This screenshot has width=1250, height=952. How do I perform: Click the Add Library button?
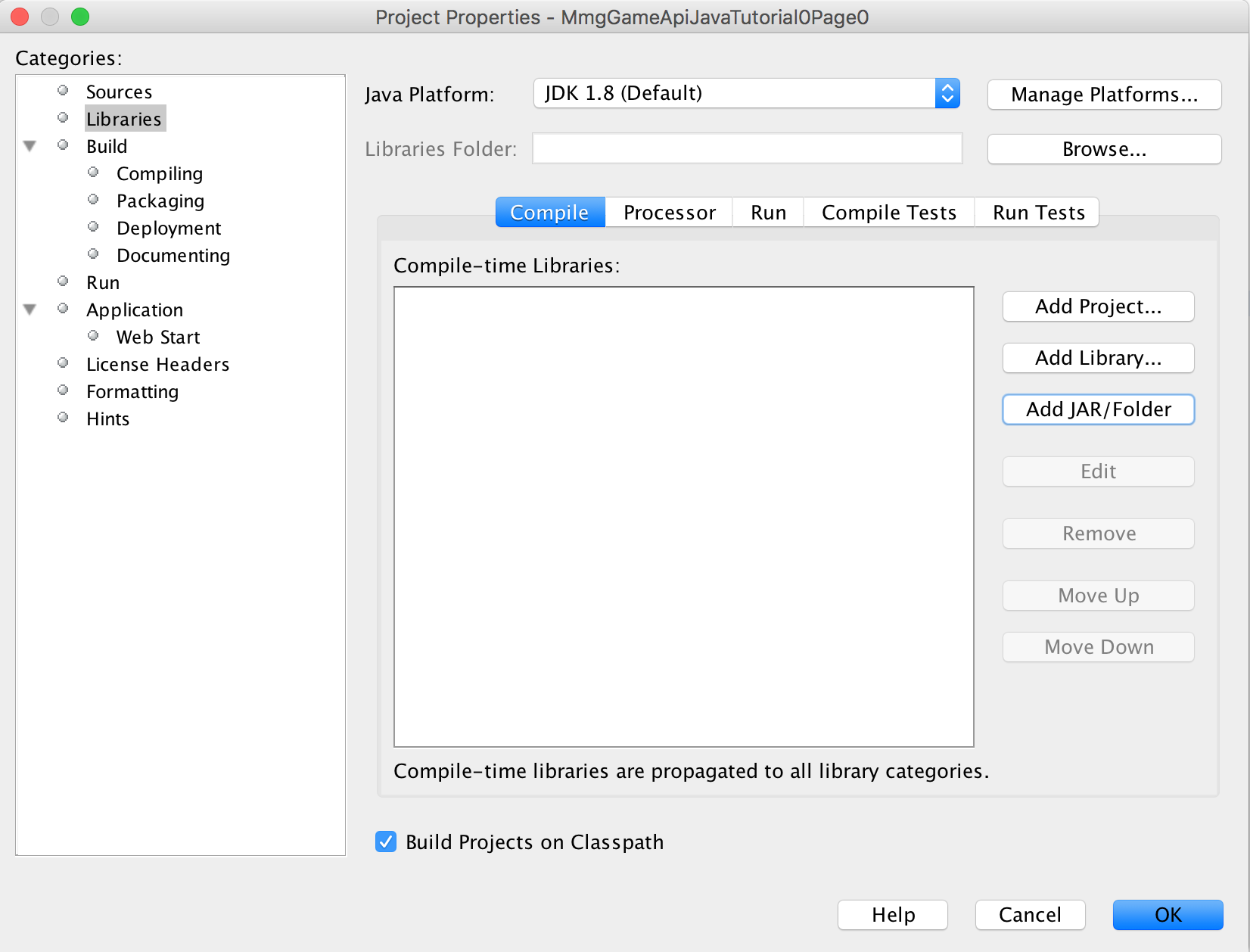(1098, 358)
